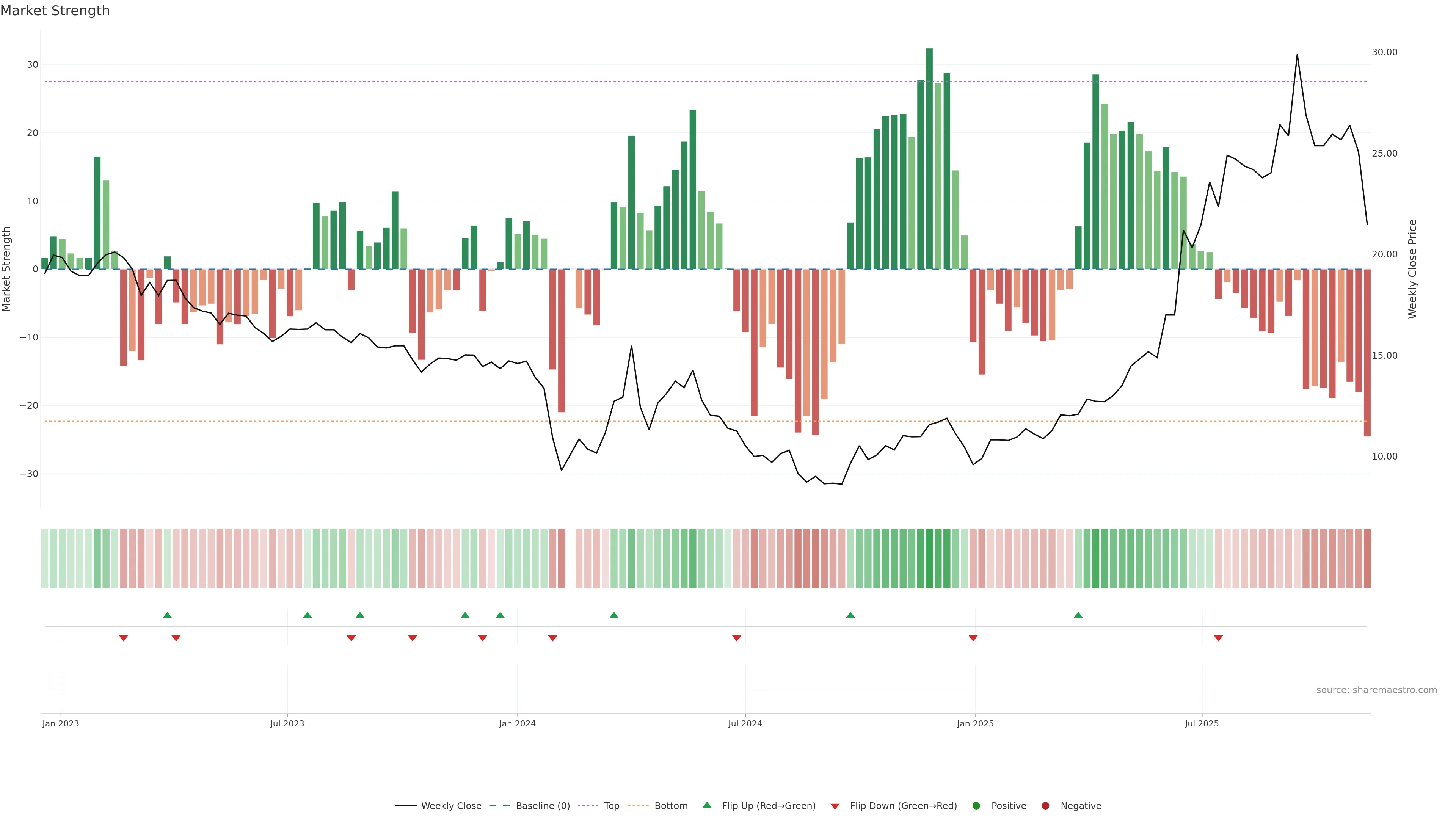Image resolution: width=1456 pixels, height=819 pixels.
Task: Click the Market Strength chart title
Action: 55,11
